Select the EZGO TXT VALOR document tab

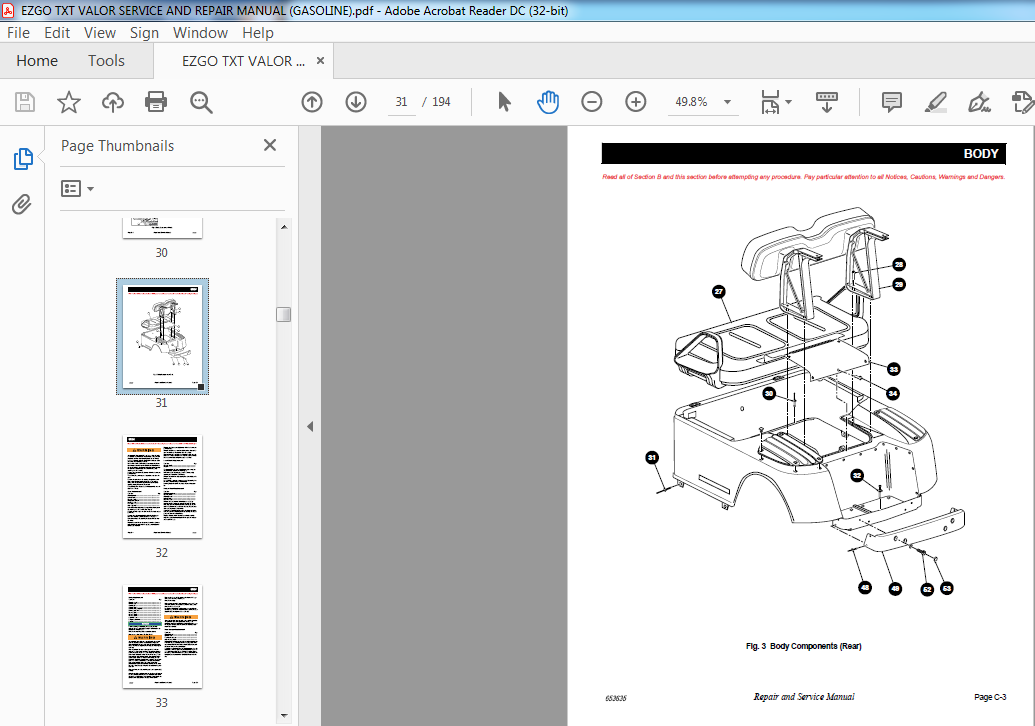[243, 61]
